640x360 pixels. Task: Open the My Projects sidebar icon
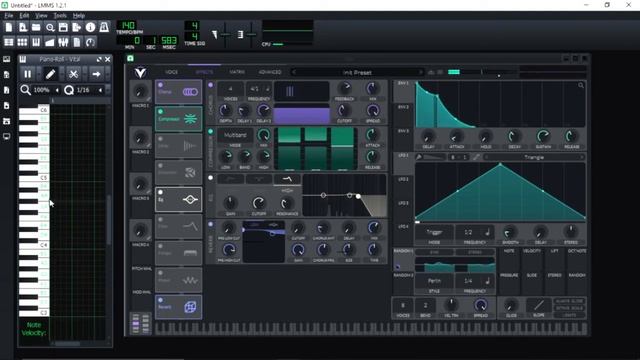point(7,75)
